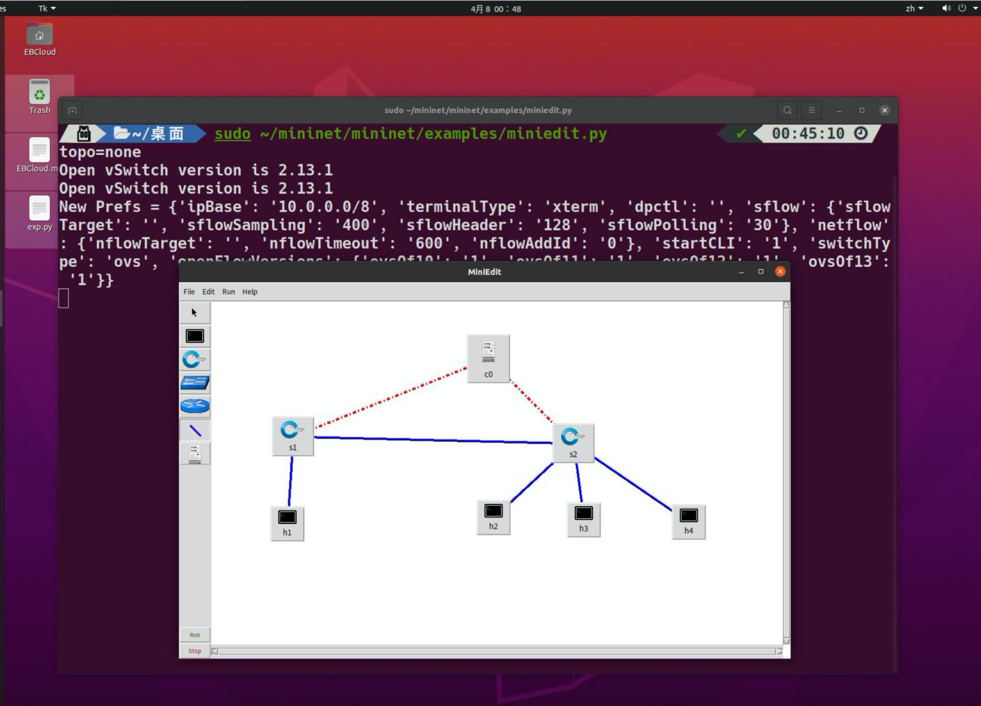Screen dimensions: 981x706
Task: Click switch s2 in the topology
Action: coord(573,441)
